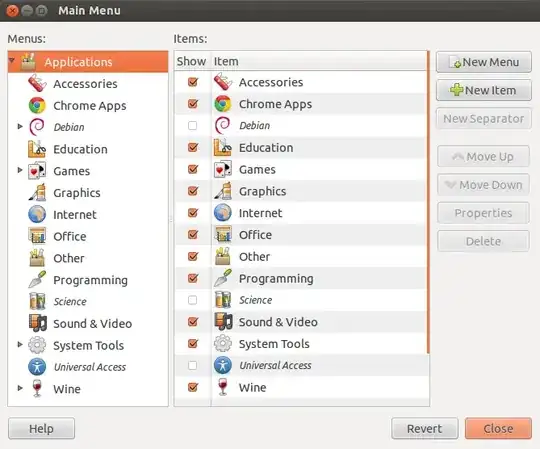
Task: Toggle the System Tools show checkbox
Action: (193, 344)
